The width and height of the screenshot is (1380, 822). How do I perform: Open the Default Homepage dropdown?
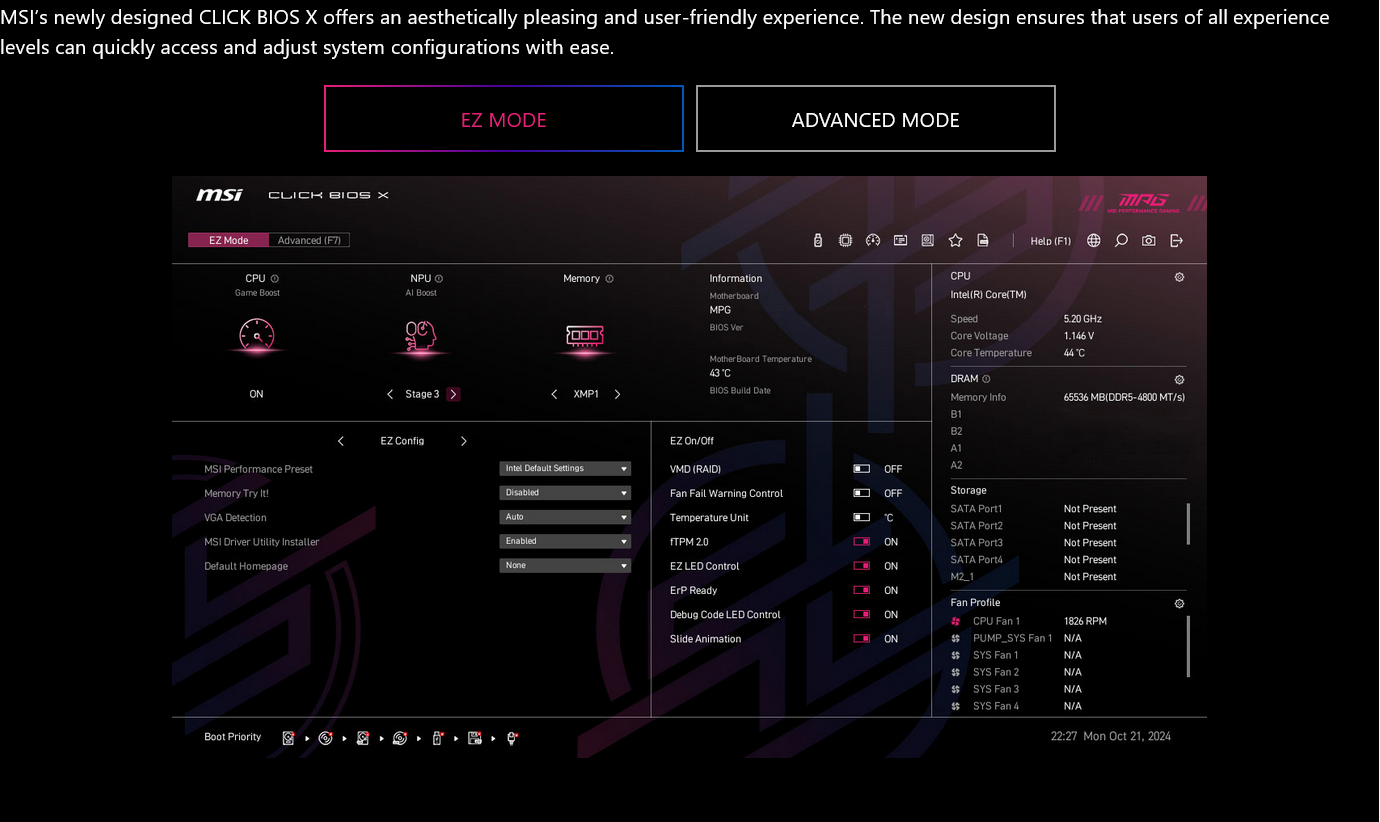[x=565, y=565]
